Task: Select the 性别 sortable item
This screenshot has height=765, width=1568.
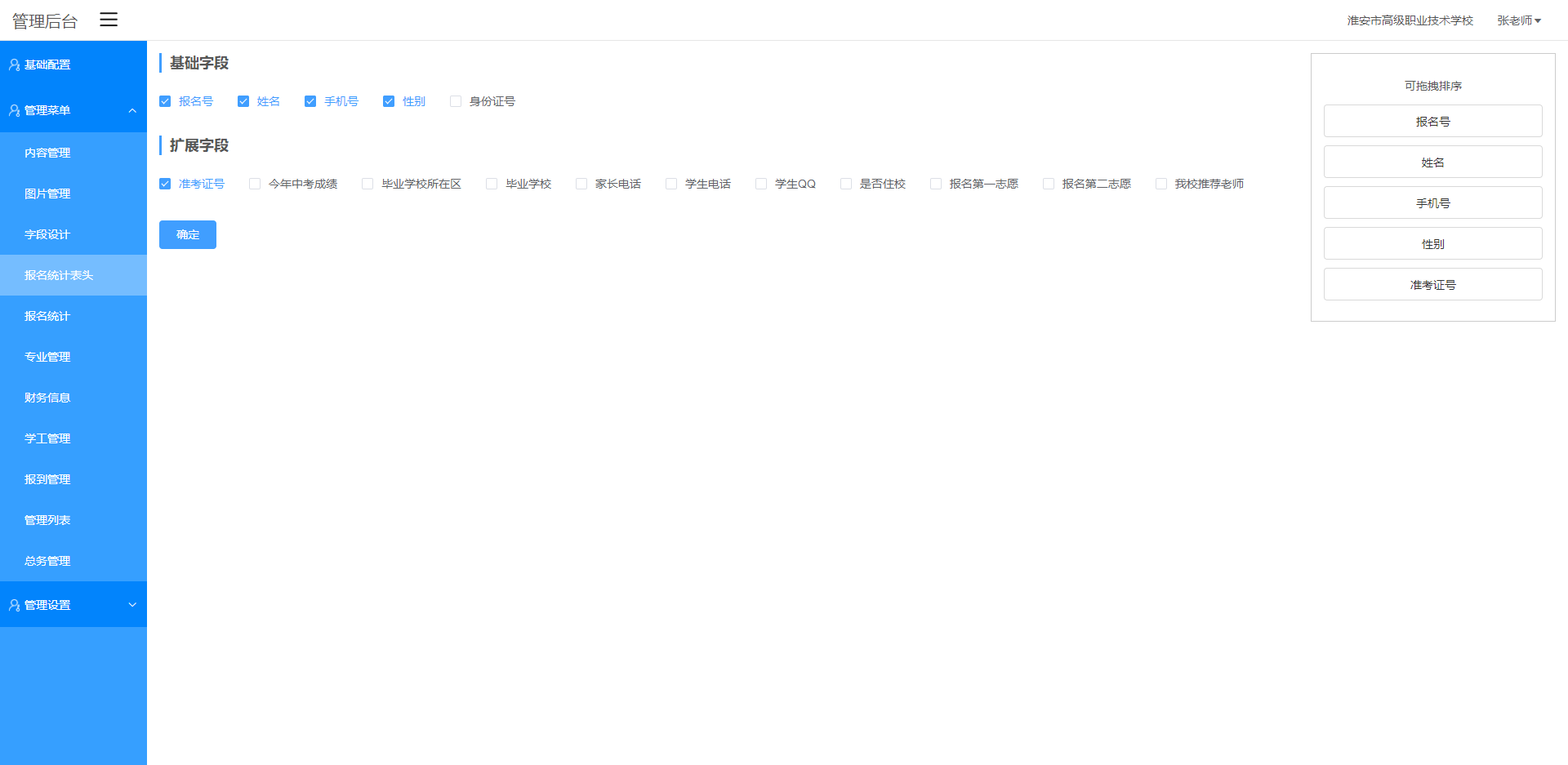Action: pos(1433,243)
